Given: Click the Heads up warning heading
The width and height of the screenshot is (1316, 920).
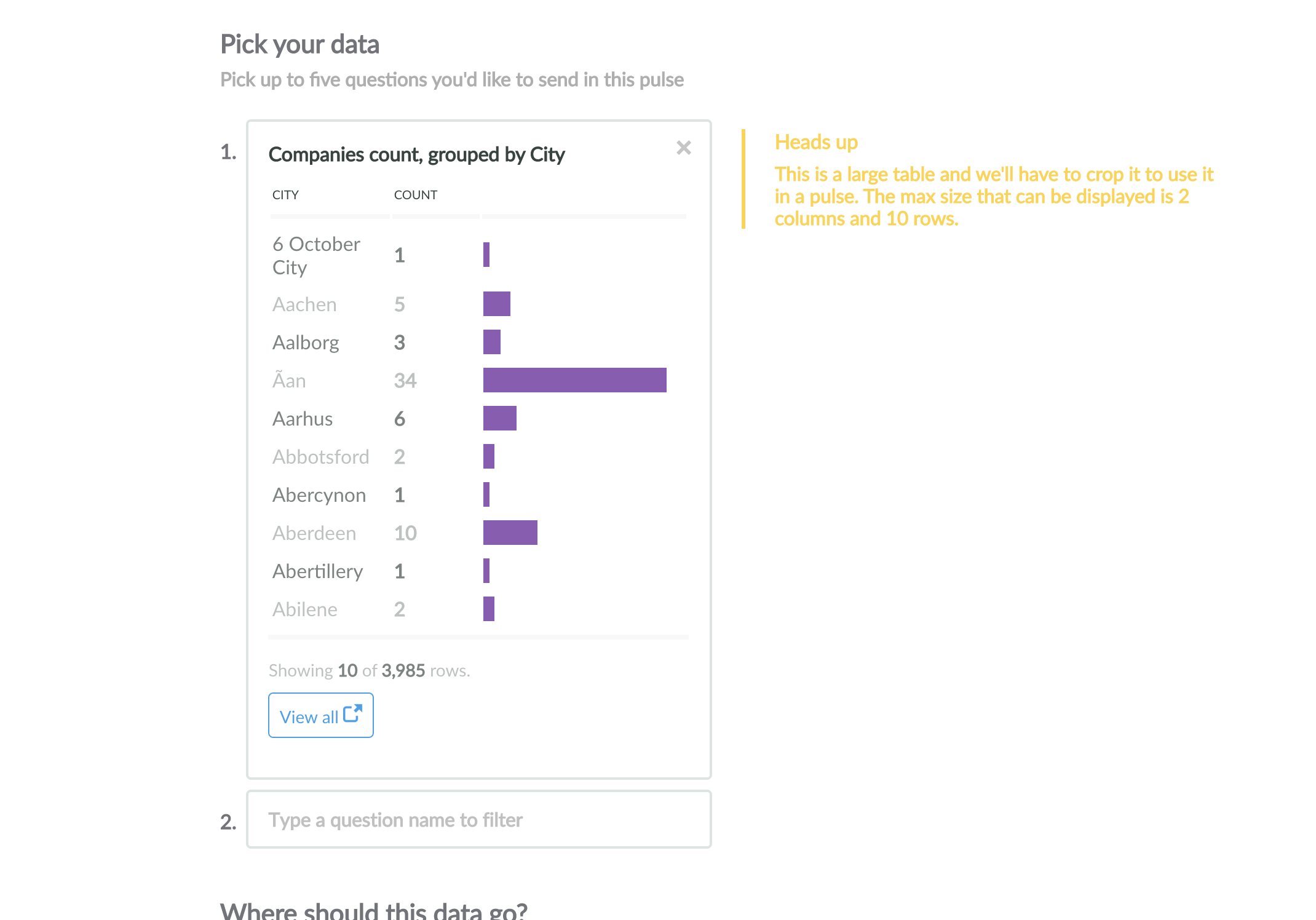Looking at the screenshot, I should point(815,142).
